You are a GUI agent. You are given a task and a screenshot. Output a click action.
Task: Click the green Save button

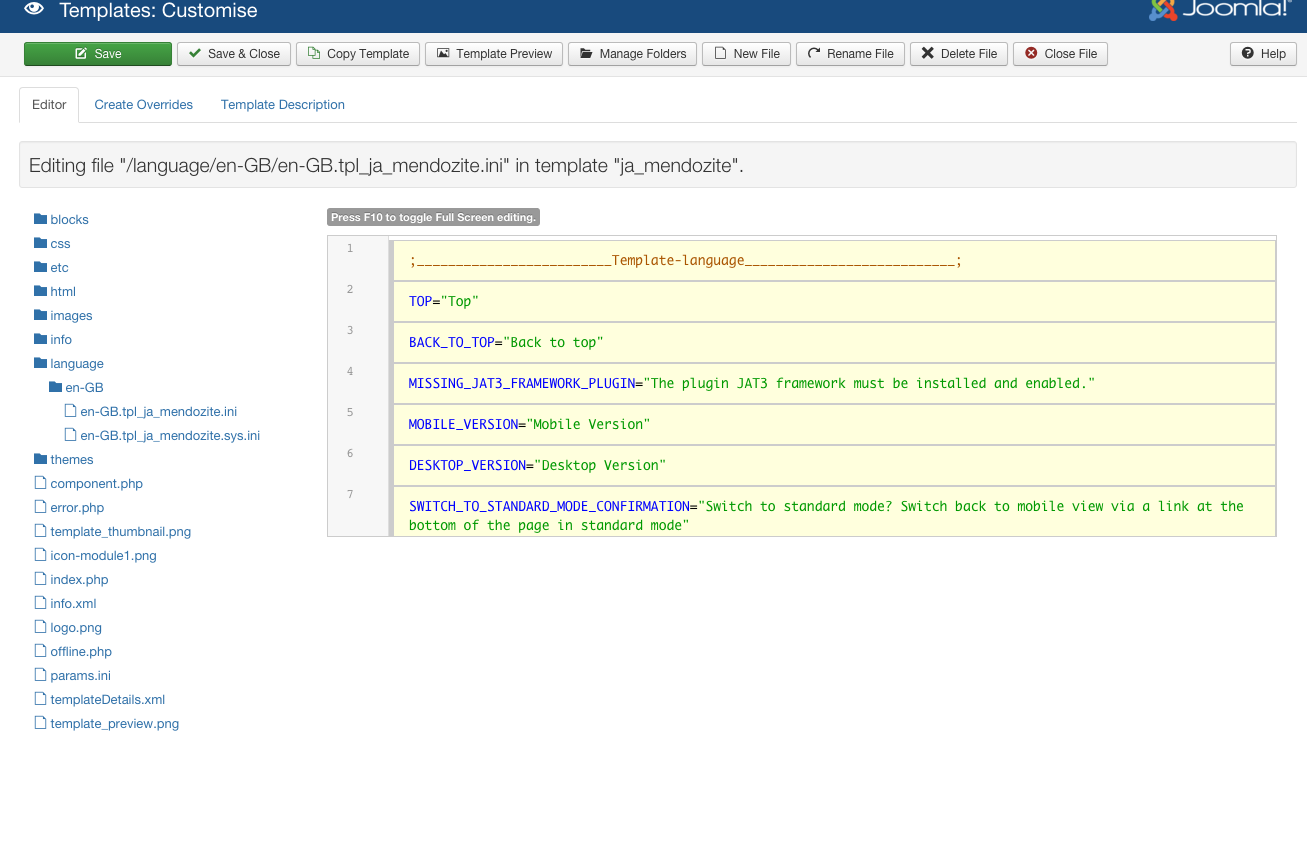tap(98, 54)
